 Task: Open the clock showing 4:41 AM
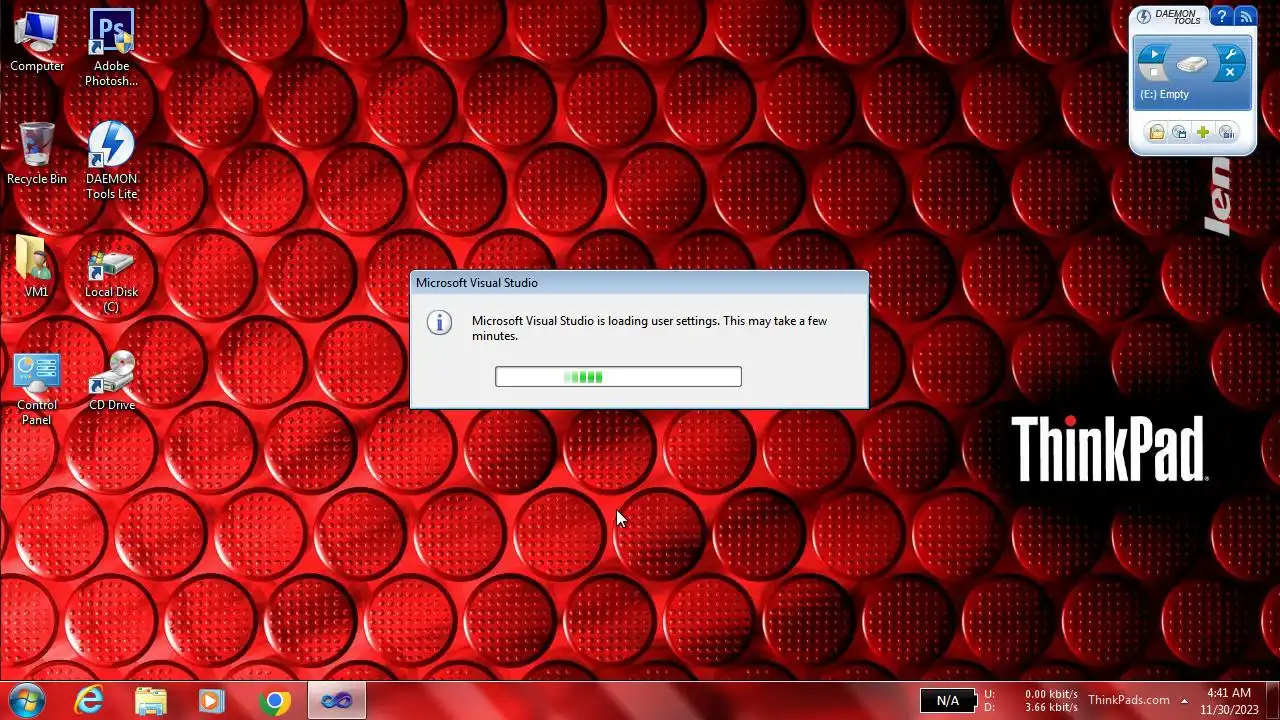click(x=1229, y=701)
